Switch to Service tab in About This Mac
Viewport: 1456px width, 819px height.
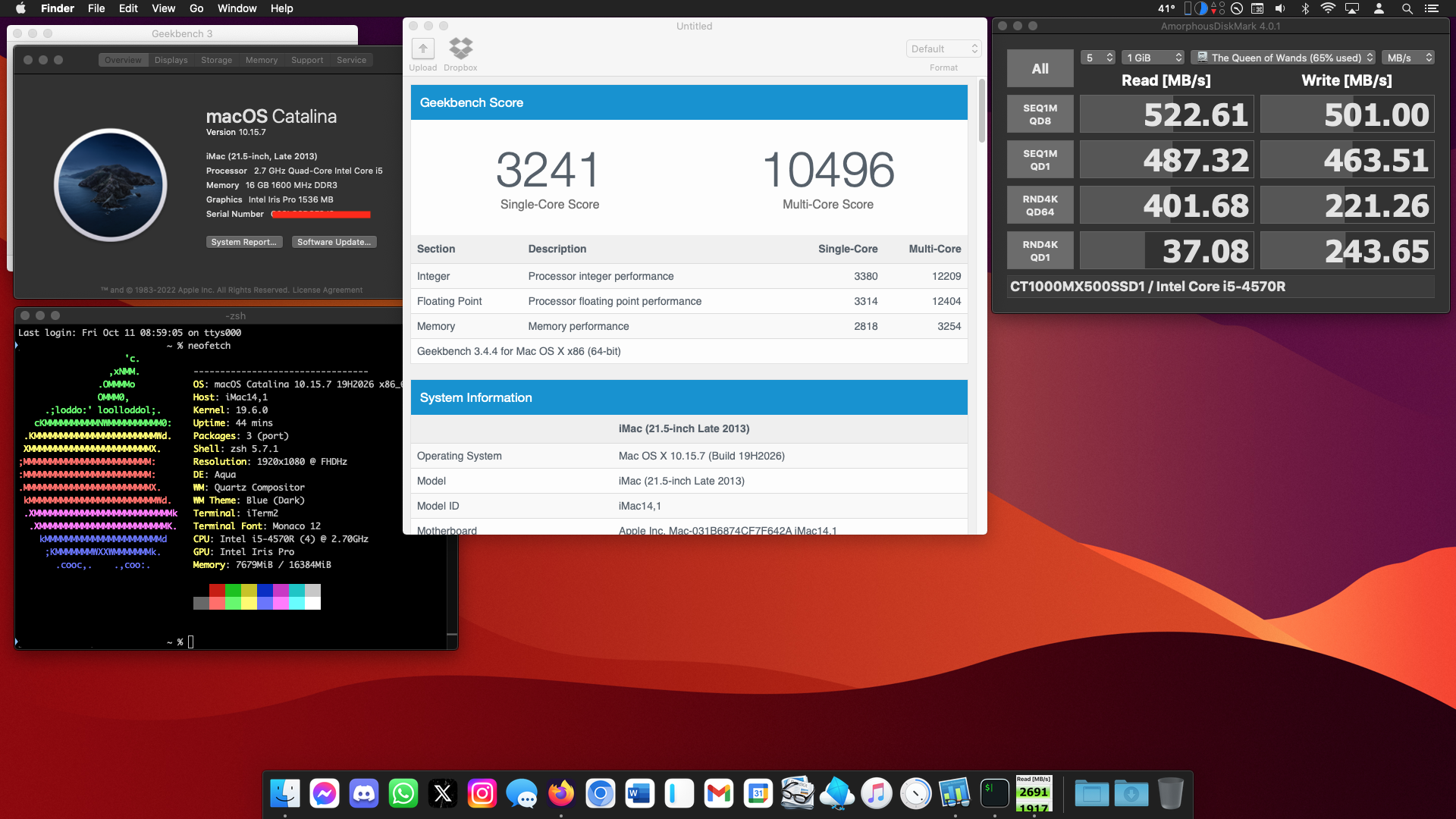(352, 60)
